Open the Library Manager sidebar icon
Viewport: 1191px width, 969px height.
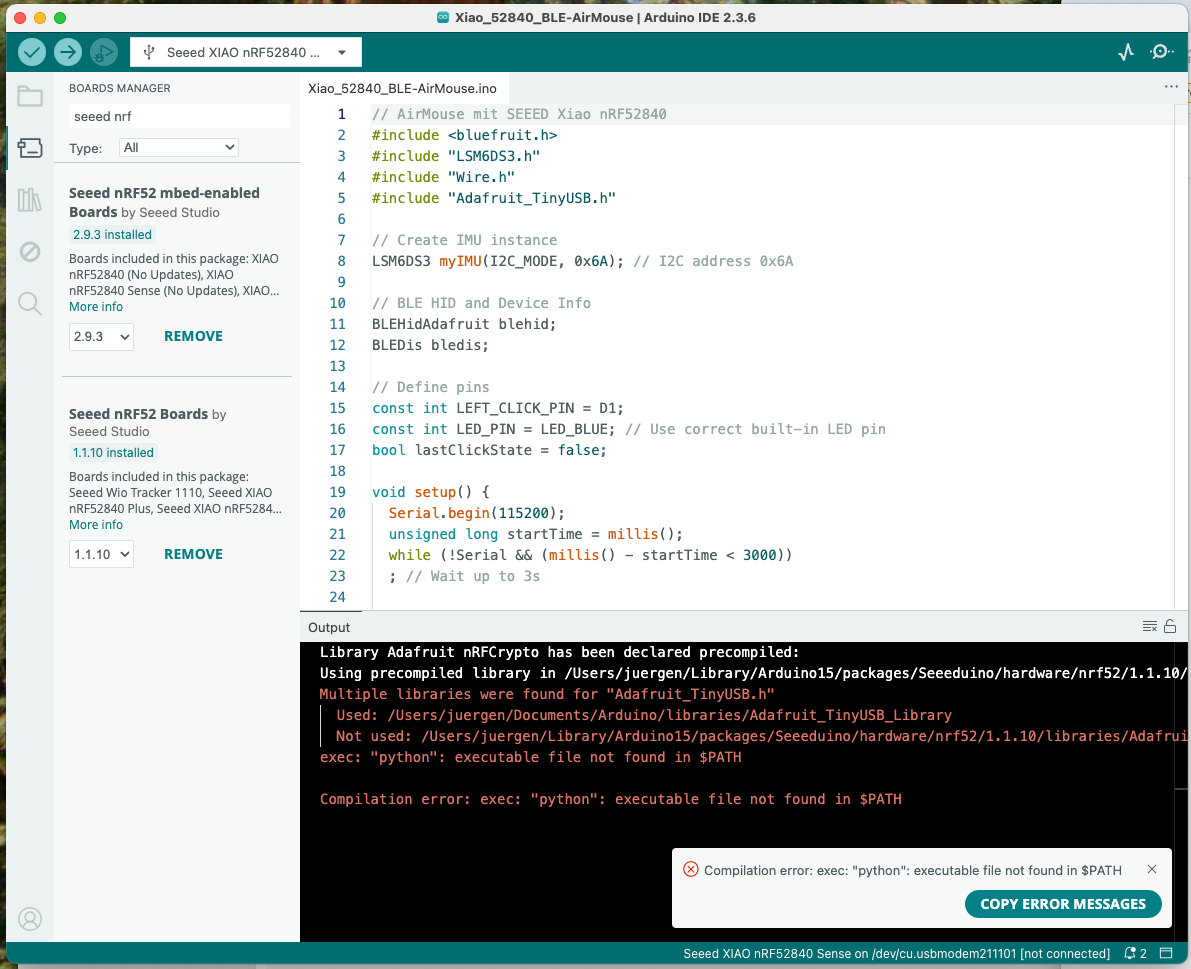click(x=30, y=200)
